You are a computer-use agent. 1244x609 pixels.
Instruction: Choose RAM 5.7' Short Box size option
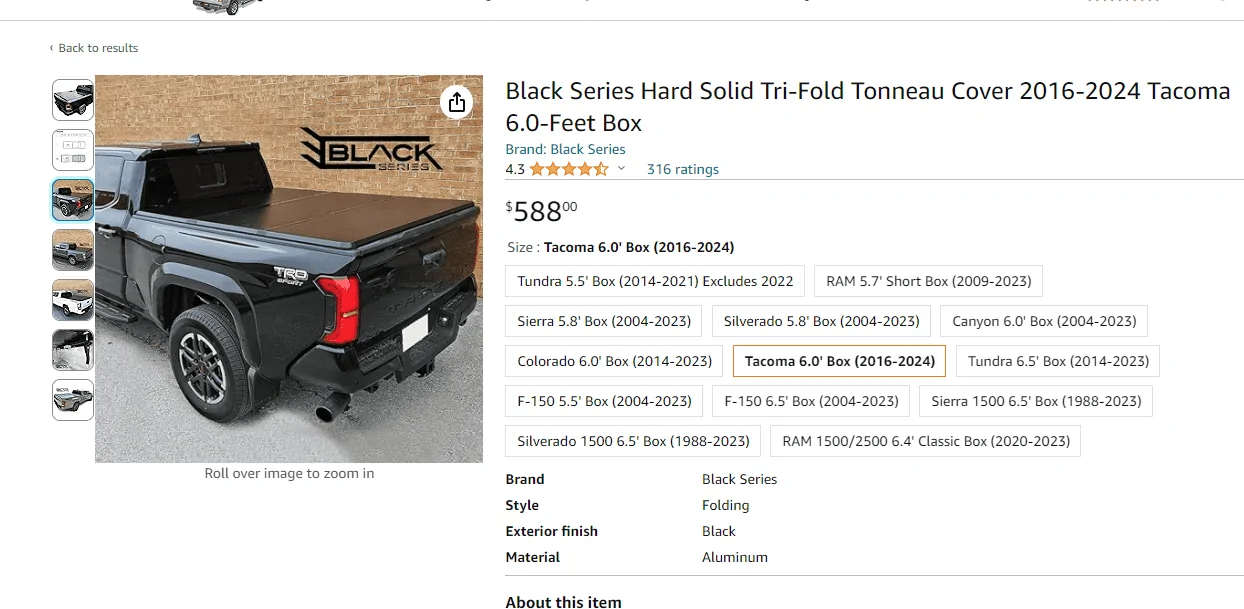coord(928,281)
